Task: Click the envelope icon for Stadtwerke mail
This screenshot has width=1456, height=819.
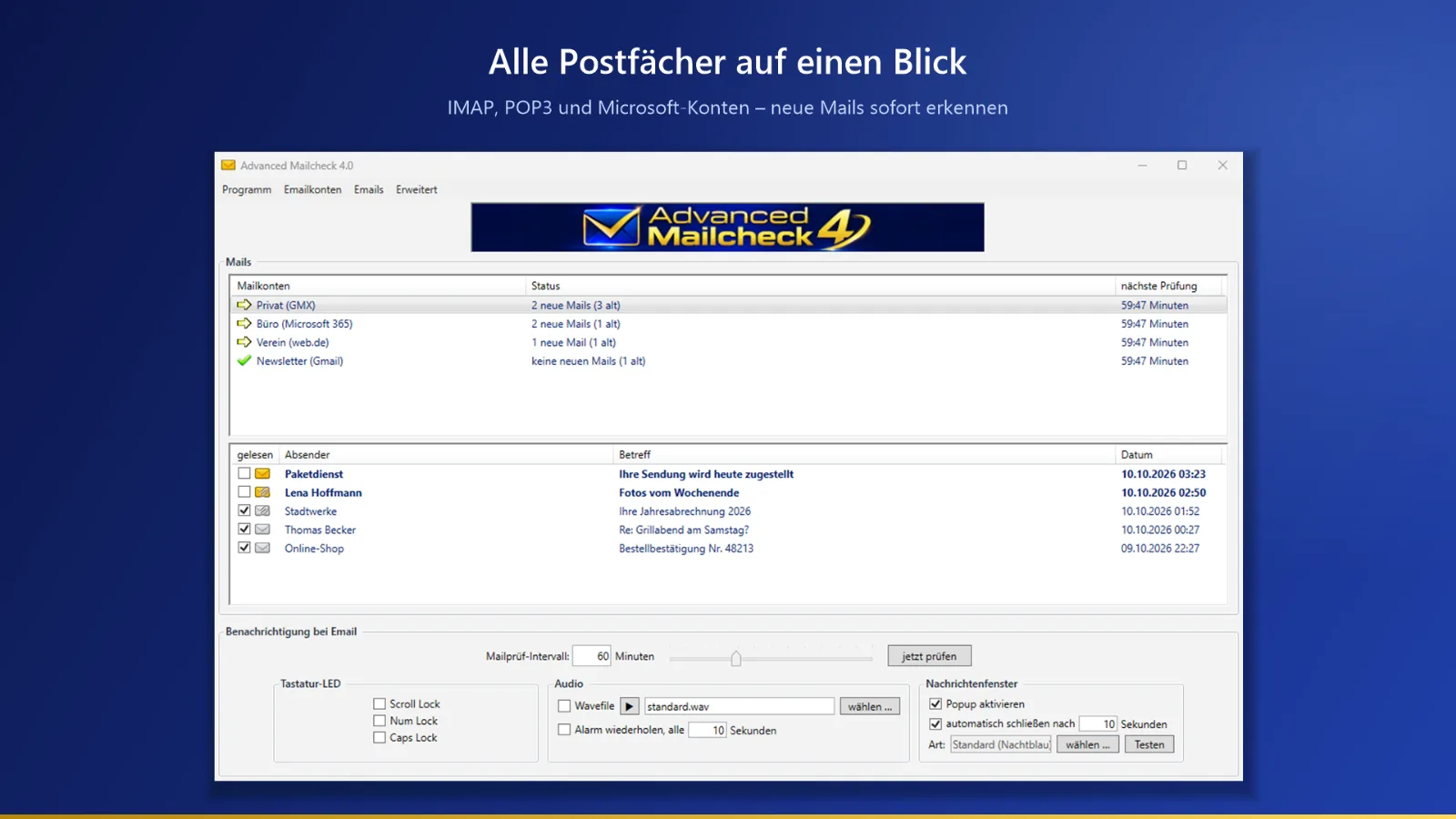Action: (x=262, y=511)
